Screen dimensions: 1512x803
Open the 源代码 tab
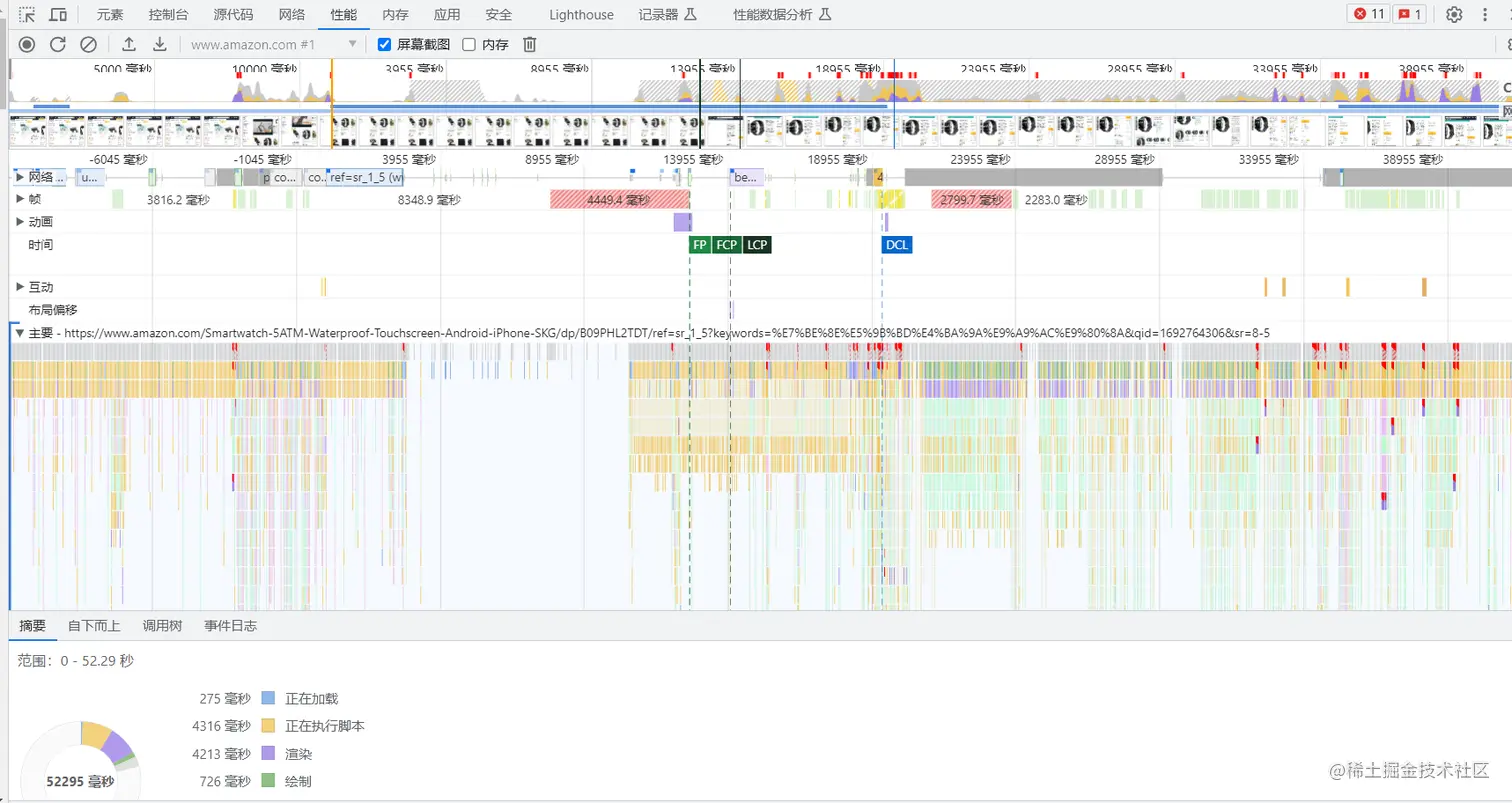coord(233,15)
